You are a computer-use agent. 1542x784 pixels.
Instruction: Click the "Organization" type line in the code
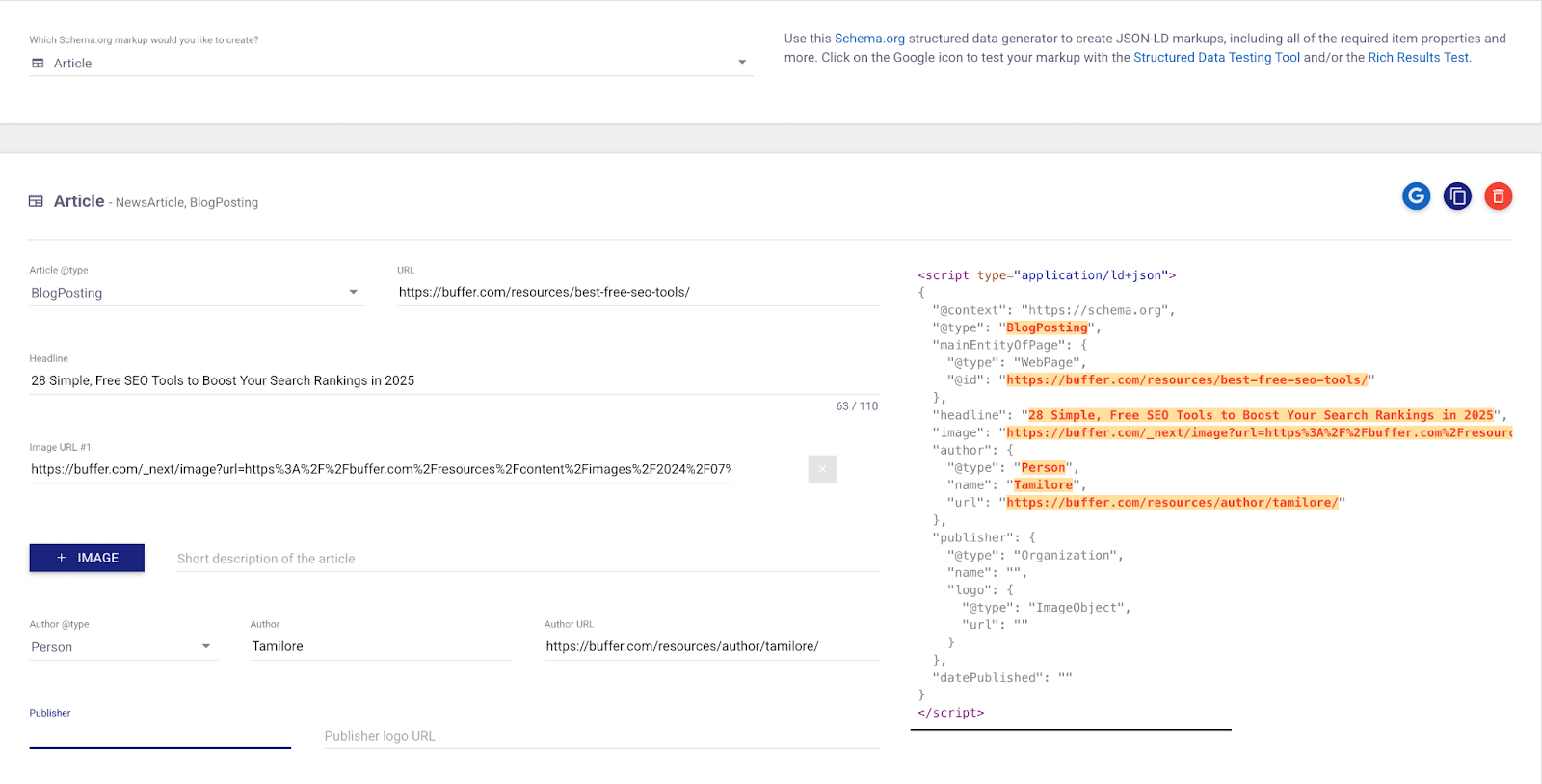[x=1035, y=556]
